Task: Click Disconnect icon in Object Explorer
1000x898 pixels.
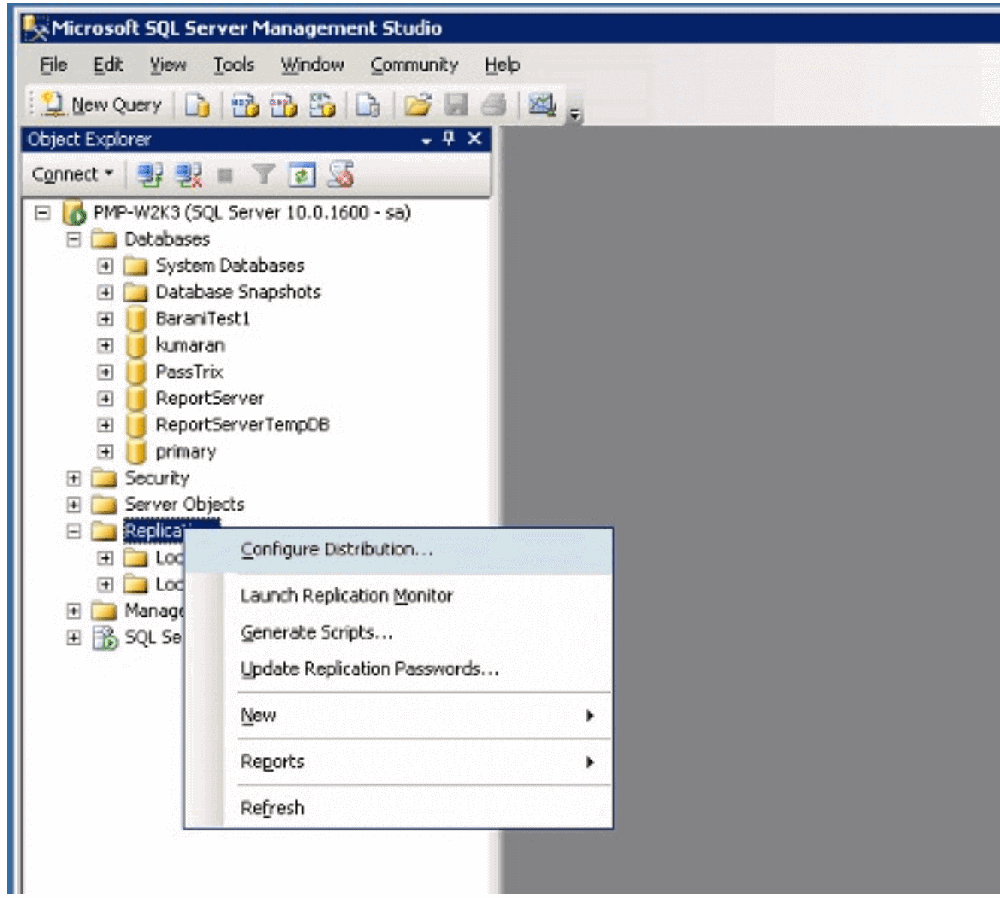Action: (189, 175)
